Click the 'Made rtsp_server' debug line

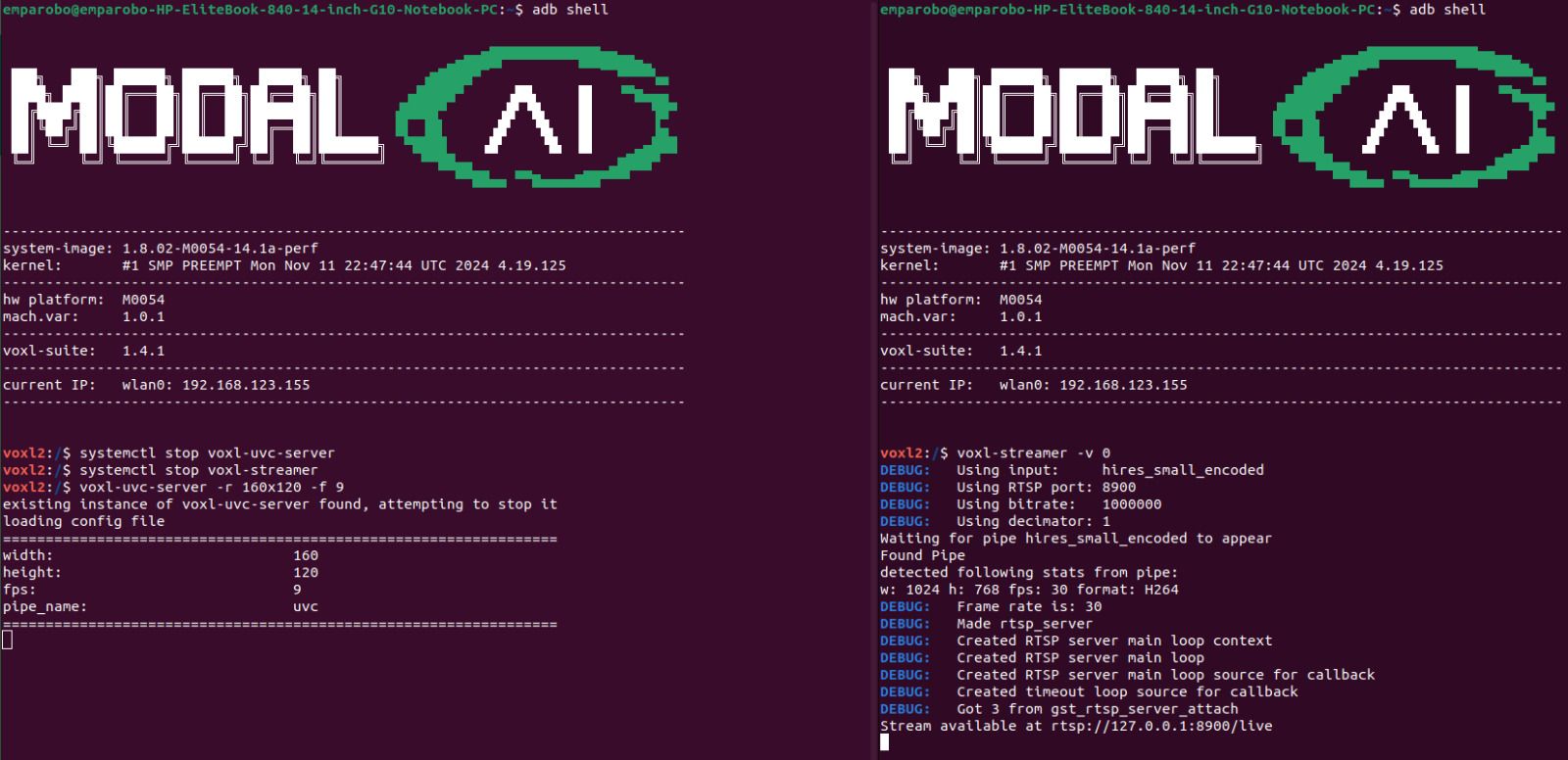pos(987,624)
